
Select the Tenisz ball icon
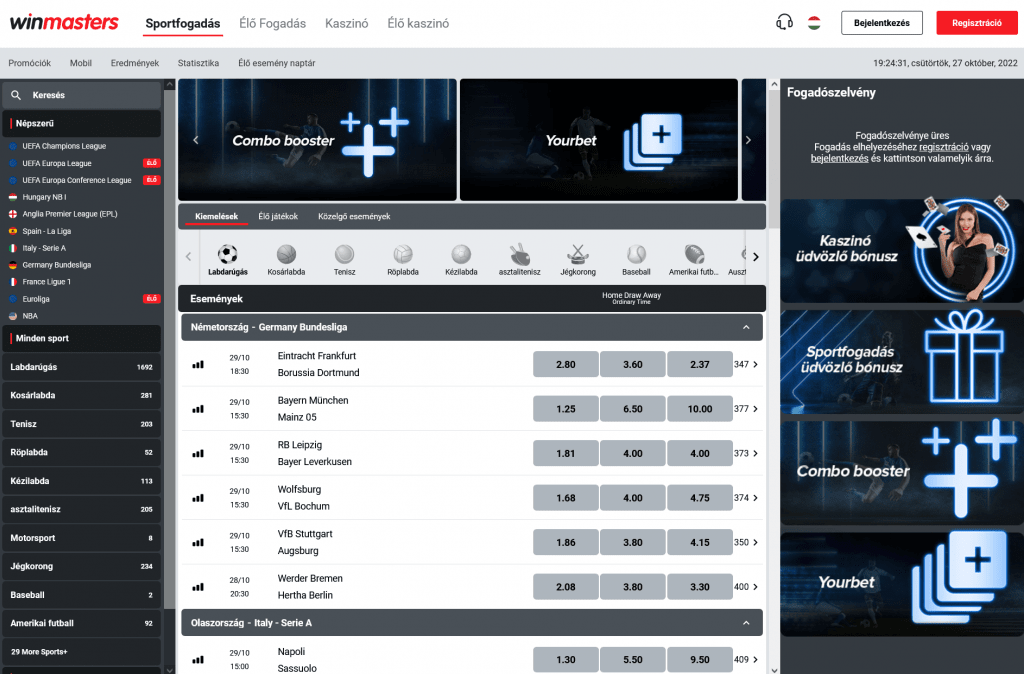(344, 254)
